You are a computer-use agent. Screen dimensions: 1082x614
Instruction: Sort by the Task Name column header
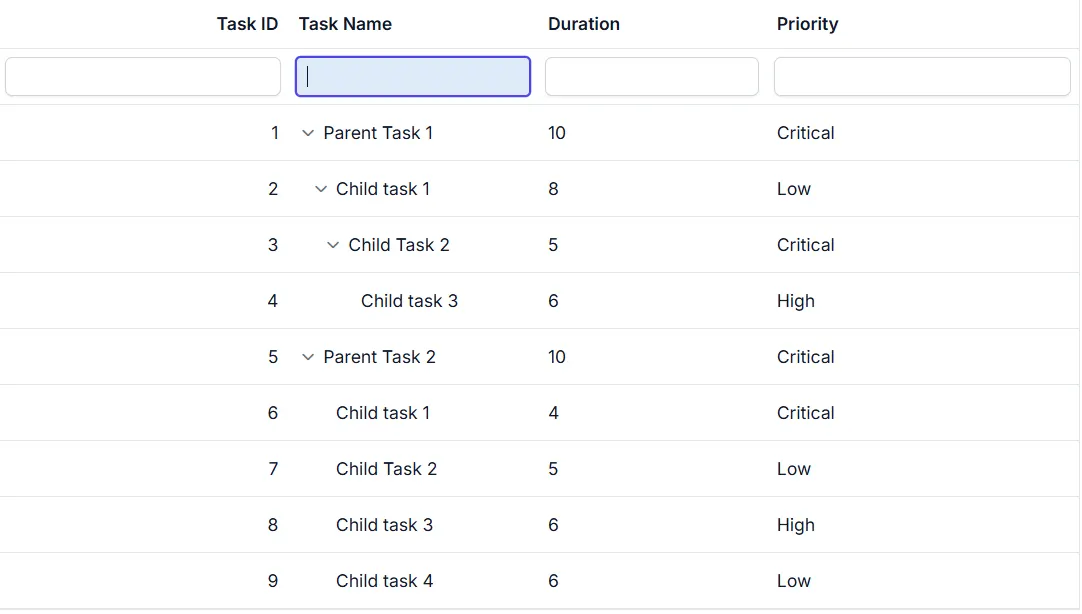point(345,24)
